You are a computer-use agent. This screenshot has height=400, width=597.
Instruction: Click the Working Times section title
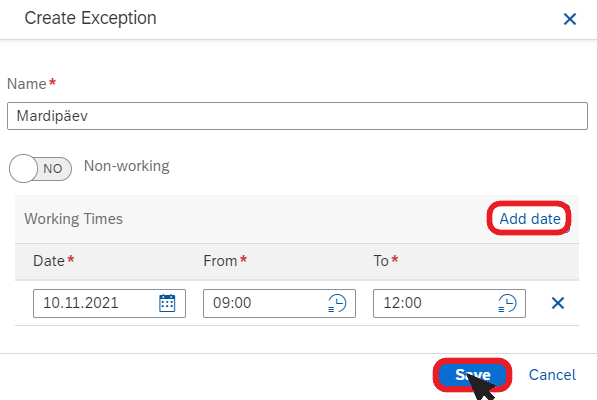click(x=73, y=219)
